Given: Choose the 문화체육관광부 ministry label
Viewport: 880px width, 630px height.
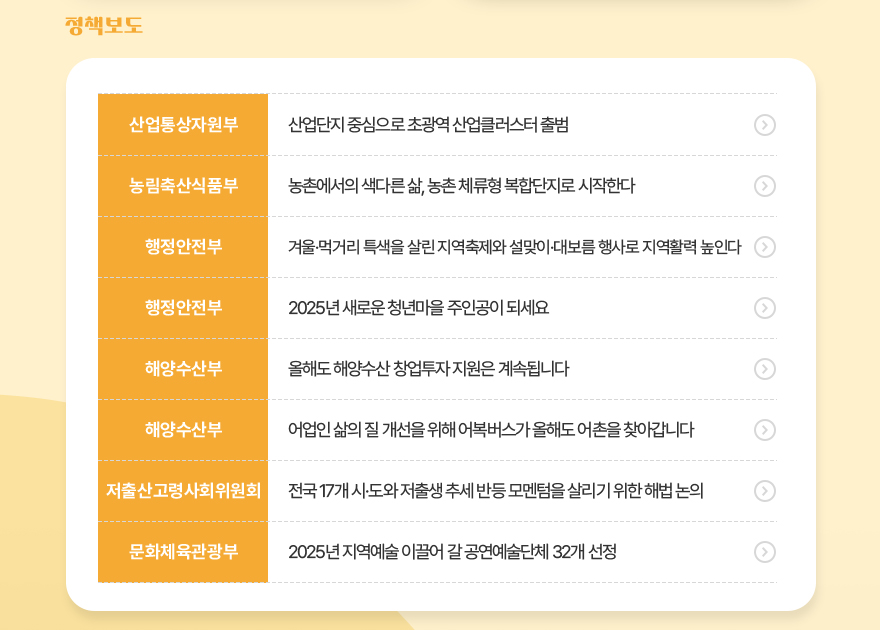Looking at the screenshot, I should 183,552.
